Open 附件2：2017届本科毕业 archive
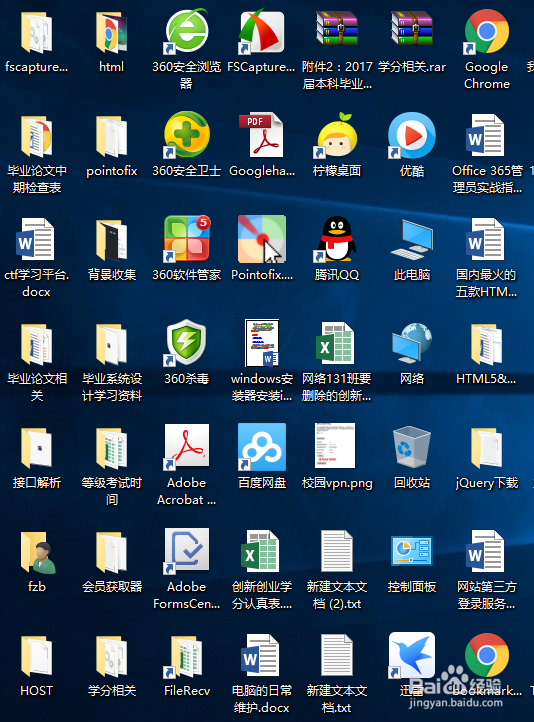The width and height of the screenshot is (534, 722). tap(337, 29)
